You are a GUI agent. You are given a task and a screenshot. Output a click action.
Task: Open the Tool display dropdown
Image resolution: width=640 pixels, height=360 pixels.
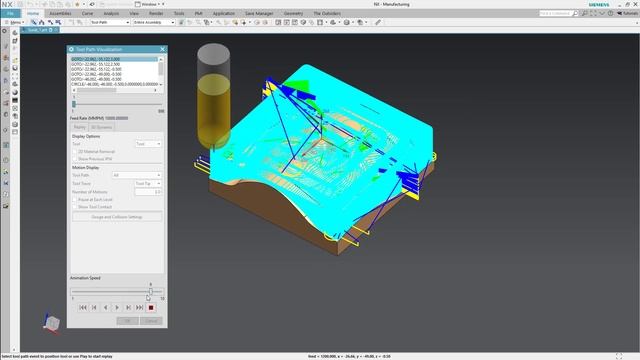coord(148,144)
